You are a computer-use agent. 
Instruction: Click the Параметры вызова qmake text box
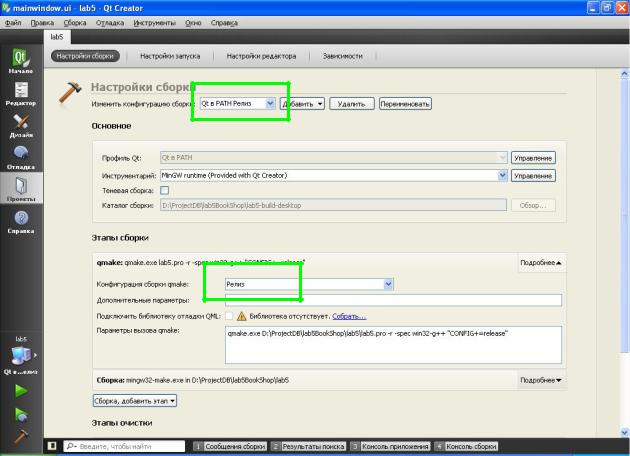point(393,345)
